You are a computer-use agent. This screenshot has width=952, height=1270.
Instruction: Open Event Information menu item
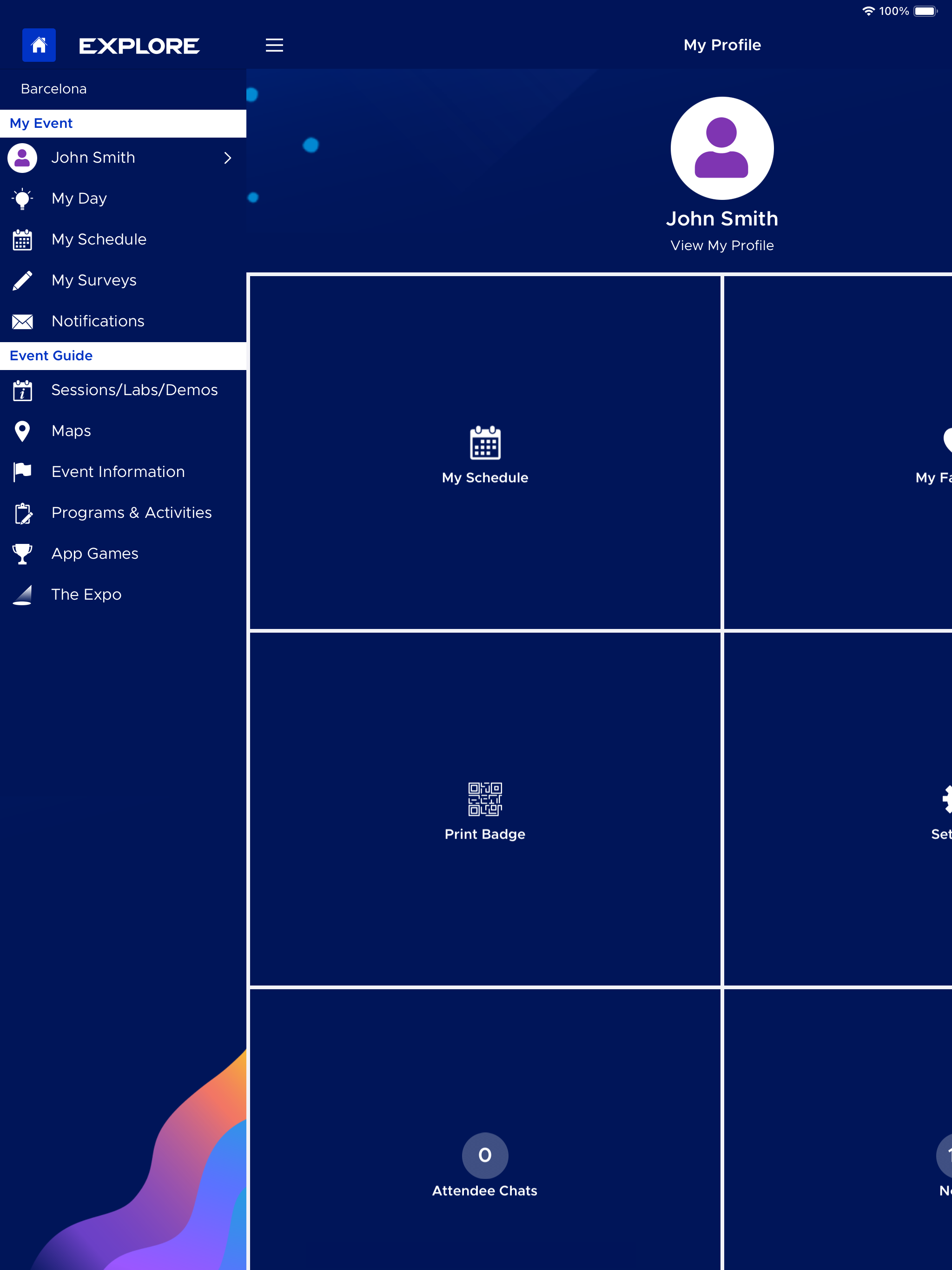[x=123, y=472]
